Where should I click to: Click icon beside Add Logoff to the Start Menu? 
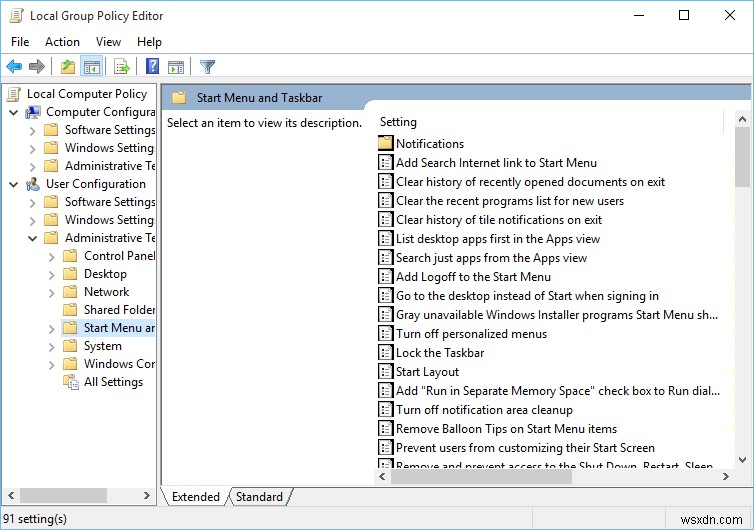pyautogui.click(x=385, y=277)
